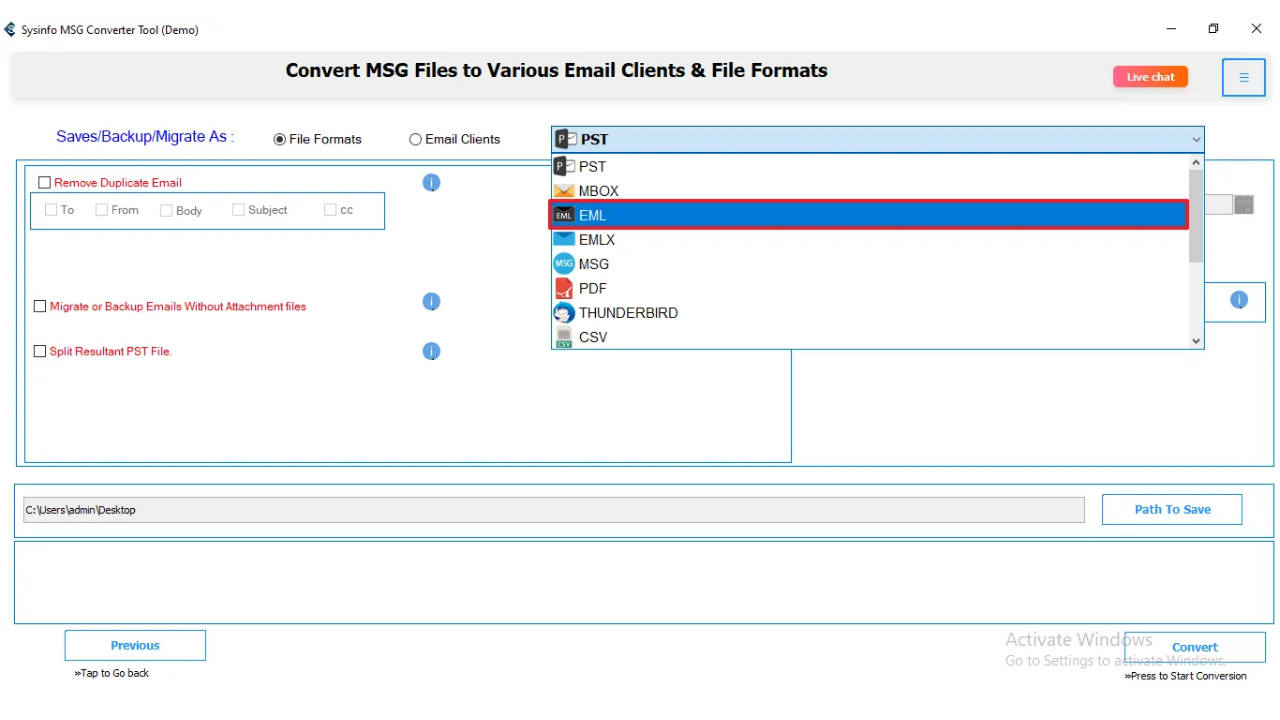Image resolution: width=1280 pixels, height=720 pixels.
Task: Click Path To Save button
Action: 1172,509
